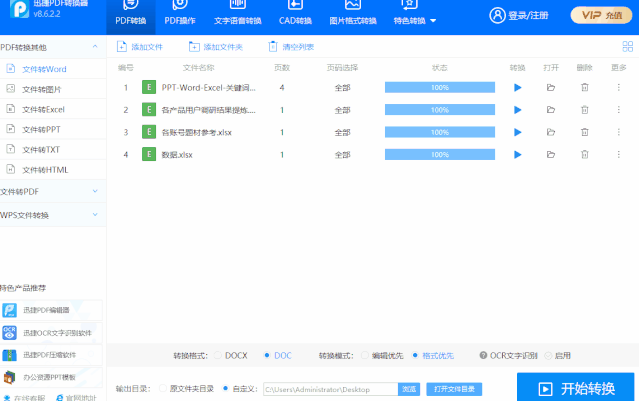Open 迅捷PDF压缩软件 recommended product
Screen dimensions: 639x401
(51, 355)
